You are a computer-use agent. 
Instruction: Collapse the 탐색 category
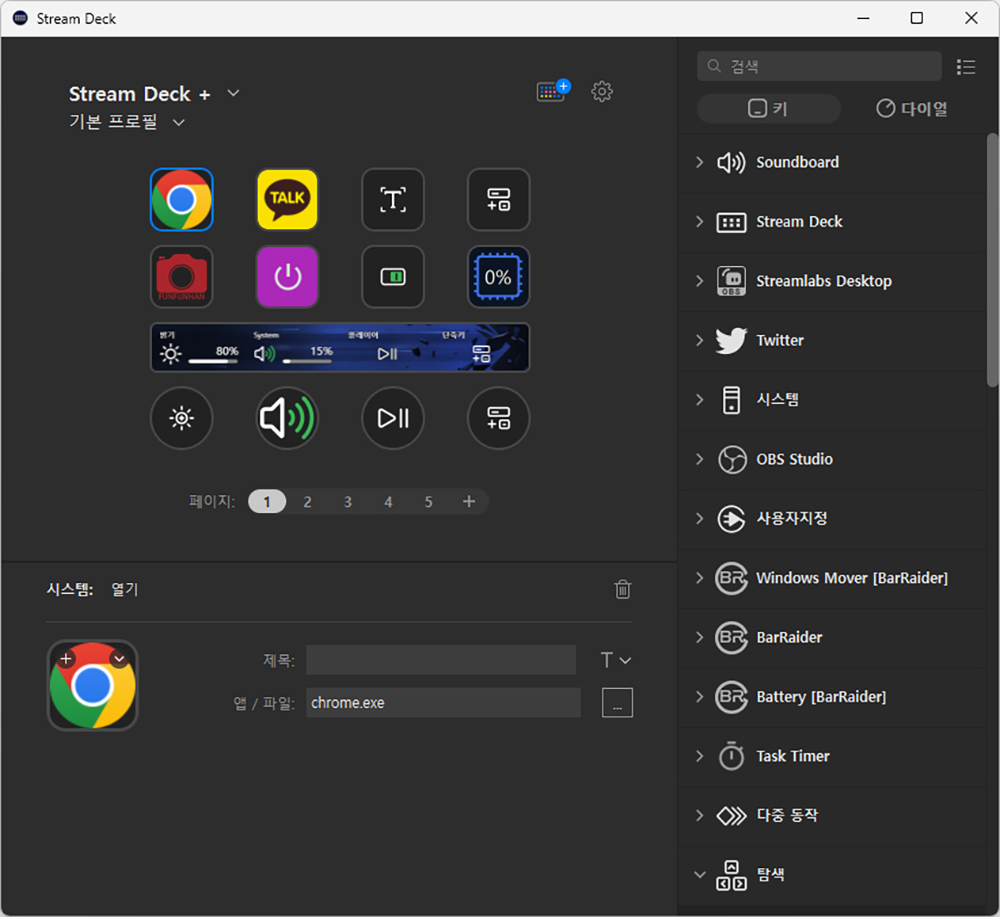click(x=700, y=875)
